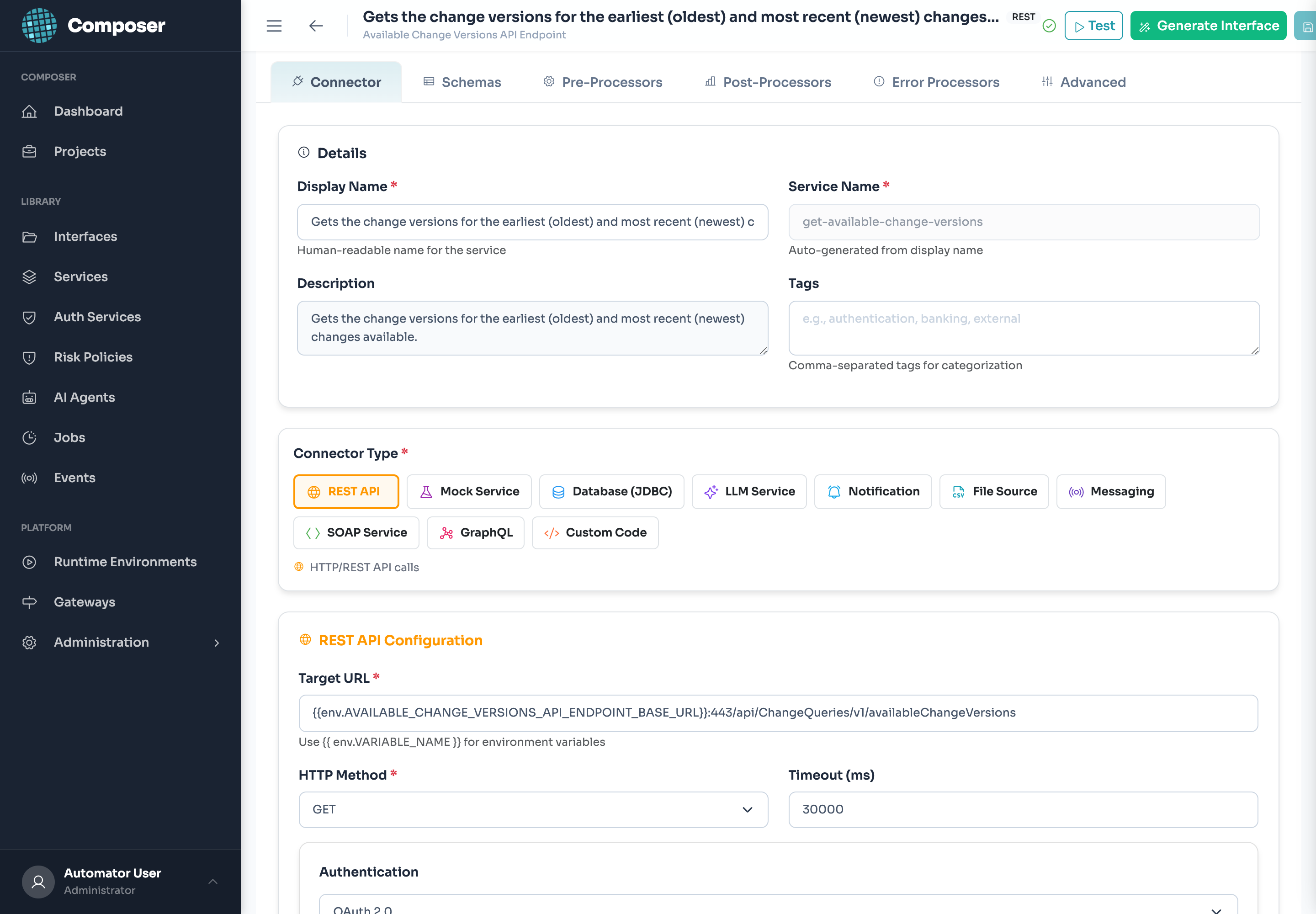Image resolution: width=1316 pixels, height=914 pixels.
Task: Click the AI Agents robot icon
Action: coord(29,398)
